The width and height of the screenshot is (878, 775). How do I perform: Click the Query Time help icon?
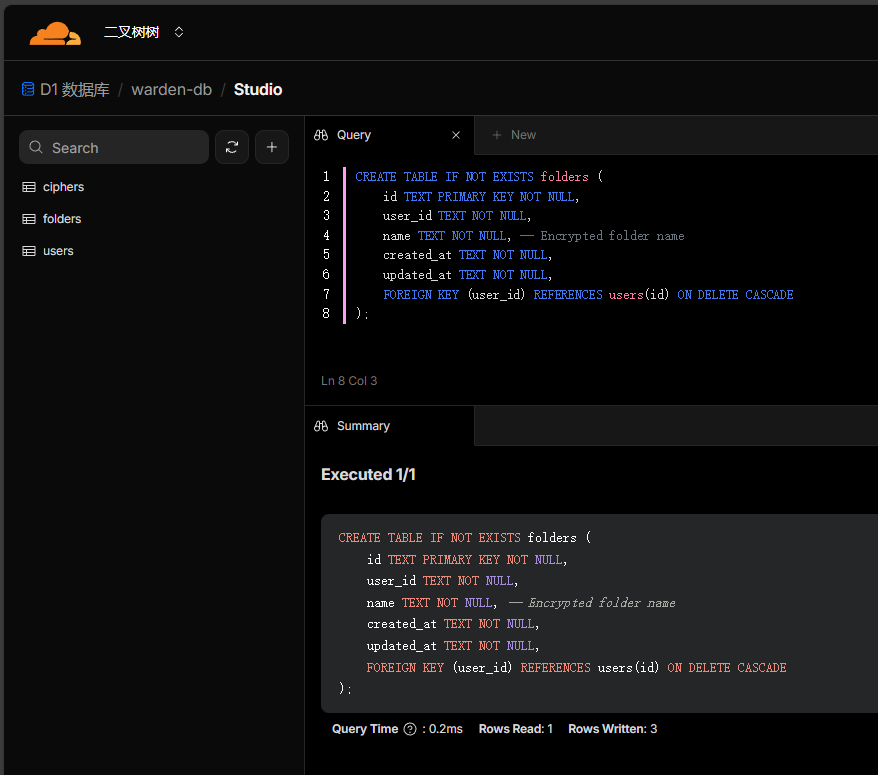point(410,729)
